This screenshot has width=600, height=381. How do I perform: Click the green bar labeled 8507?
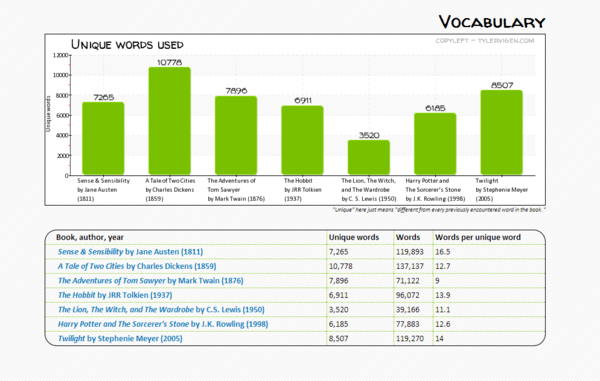[x=502, y=132]
